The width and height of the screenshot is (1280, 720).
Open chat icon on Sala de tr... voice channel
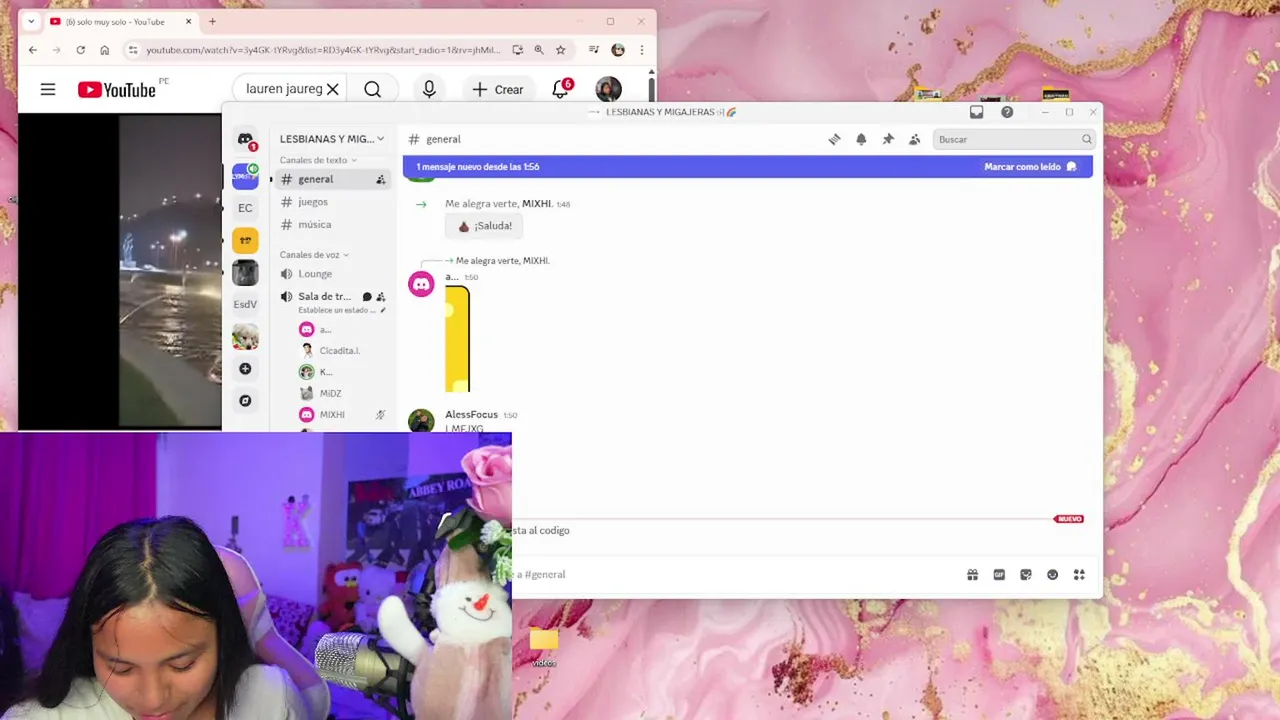coord(367,297)
